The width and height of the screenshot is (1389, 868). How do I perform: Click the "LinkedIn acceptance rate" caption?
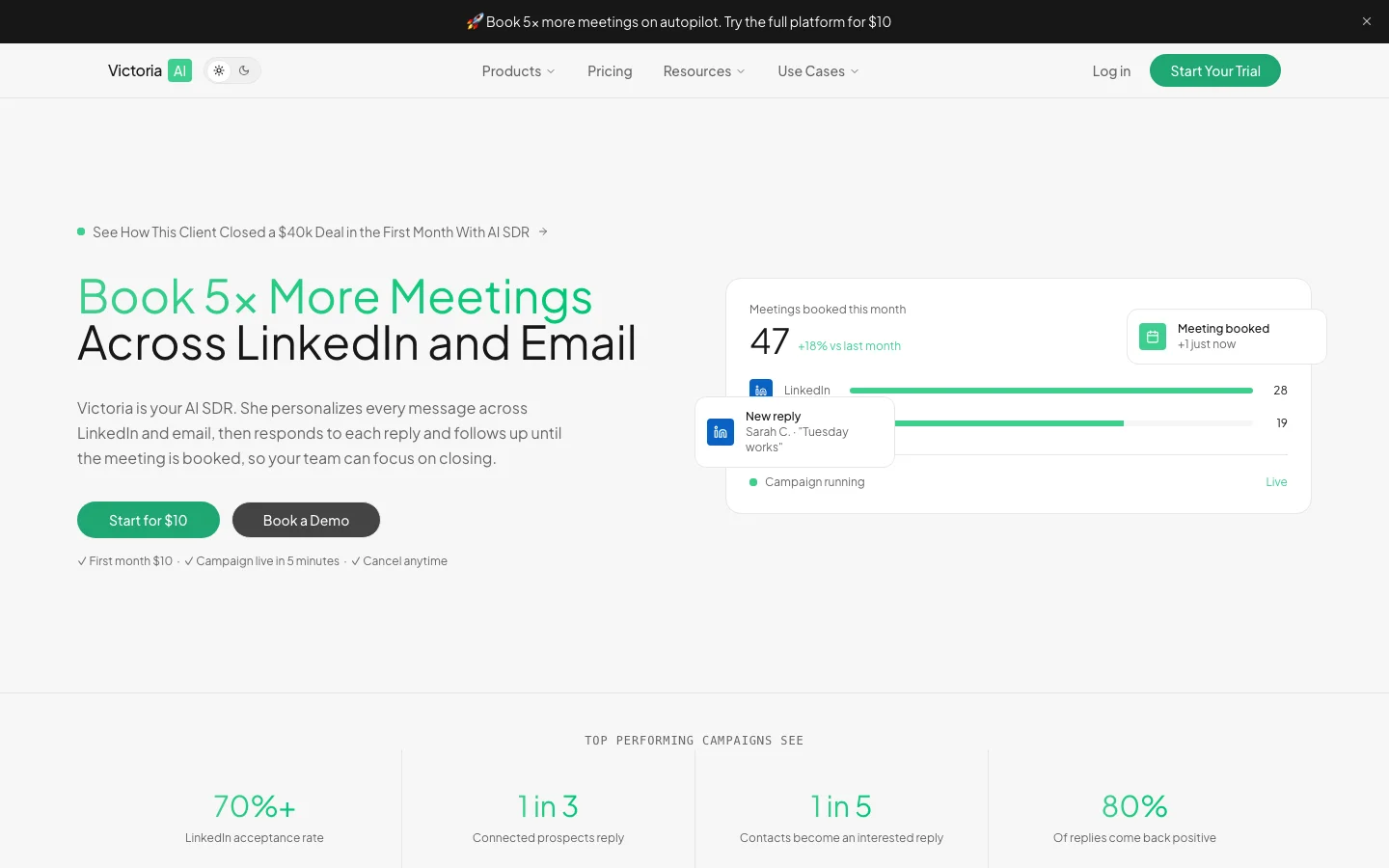click(x=255, y=838)
